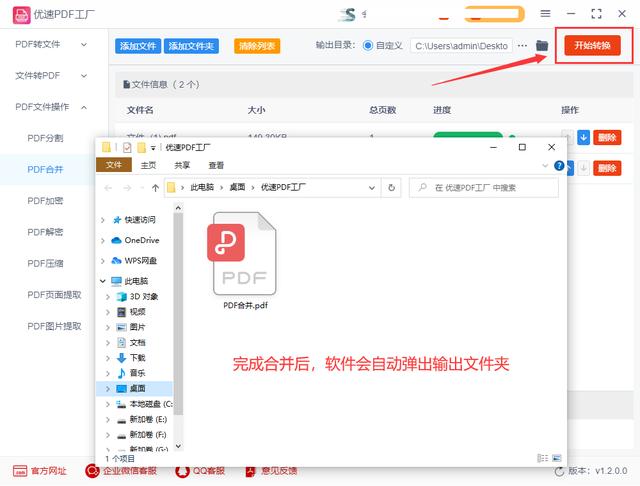This screenshot has width=640, height=486.
Task: Collapse 此电脑 node in Explorer tree
Action: pos(103,281)
